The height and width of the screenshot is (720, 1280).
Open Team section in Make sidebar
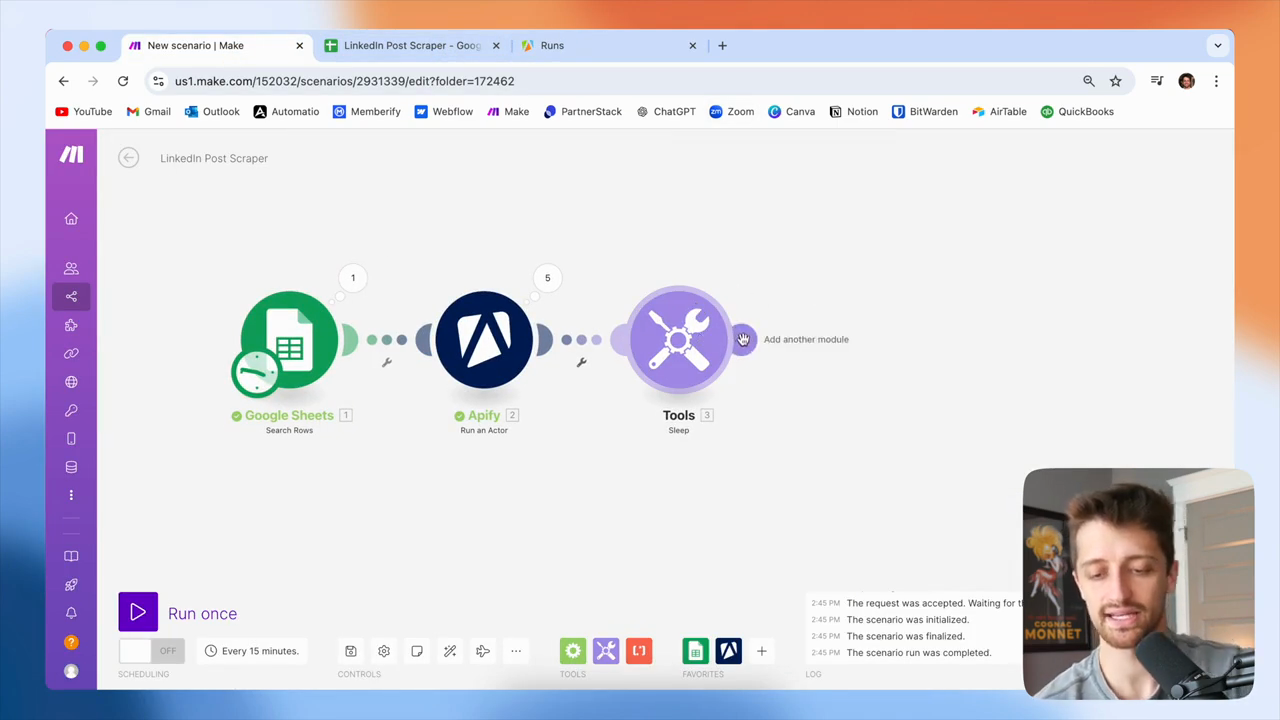tap(71, 268)
